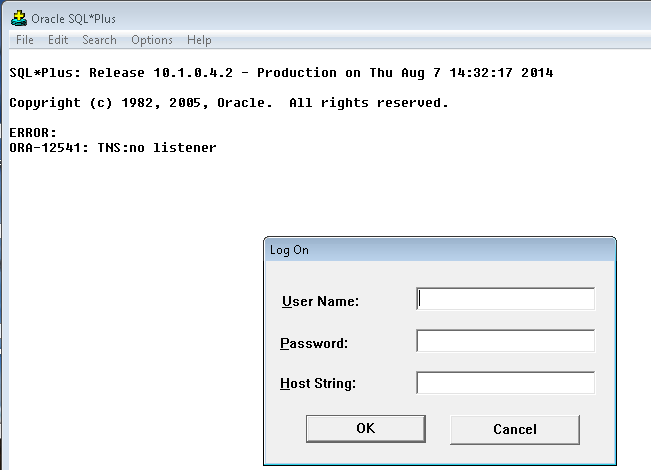
Task: Click the Oracle SQL*Plus window title text
Action: click(73, 19)
